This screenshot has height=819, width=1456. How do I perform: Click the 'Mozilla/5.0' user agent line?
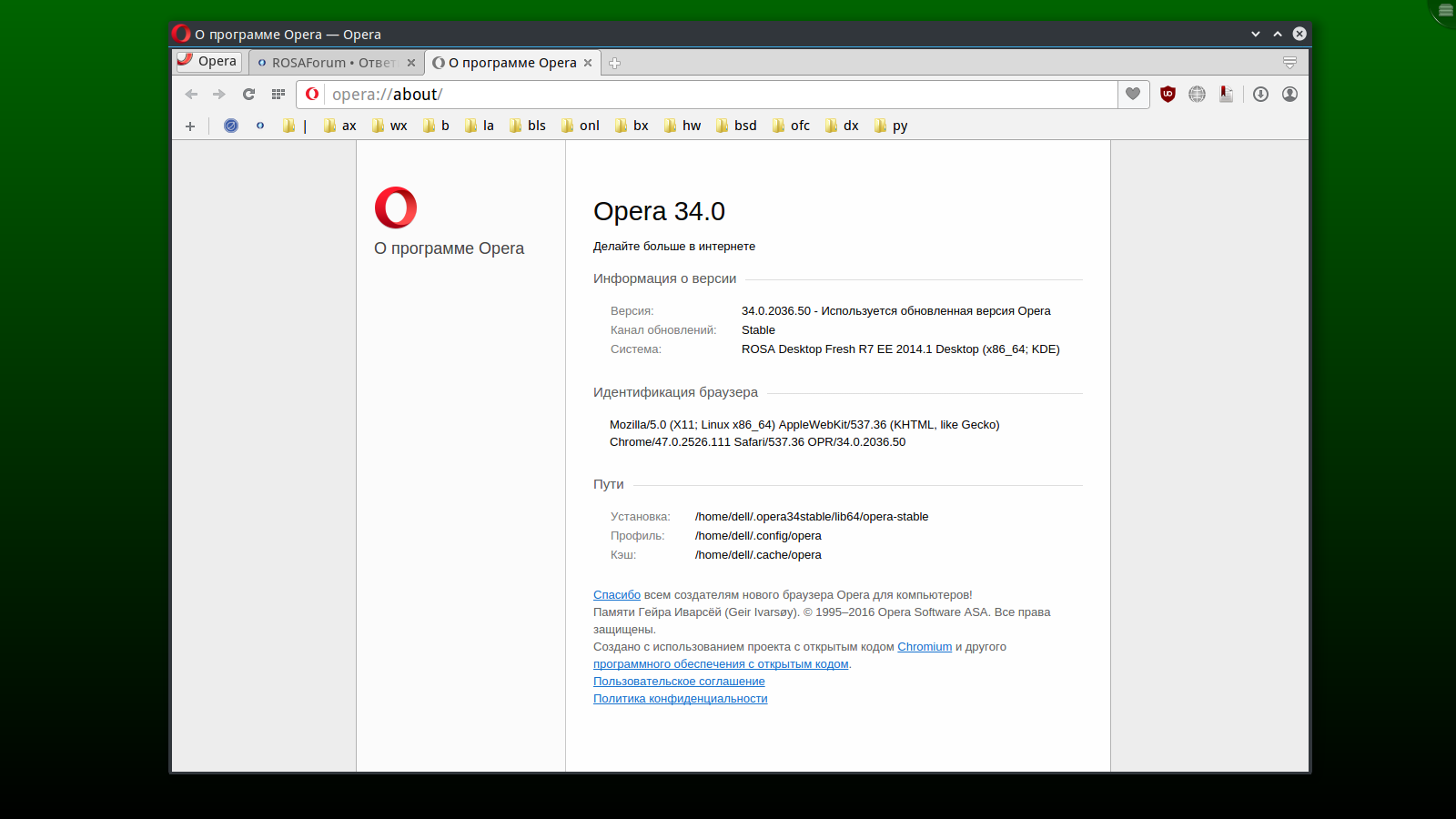[x=804, y=425]
